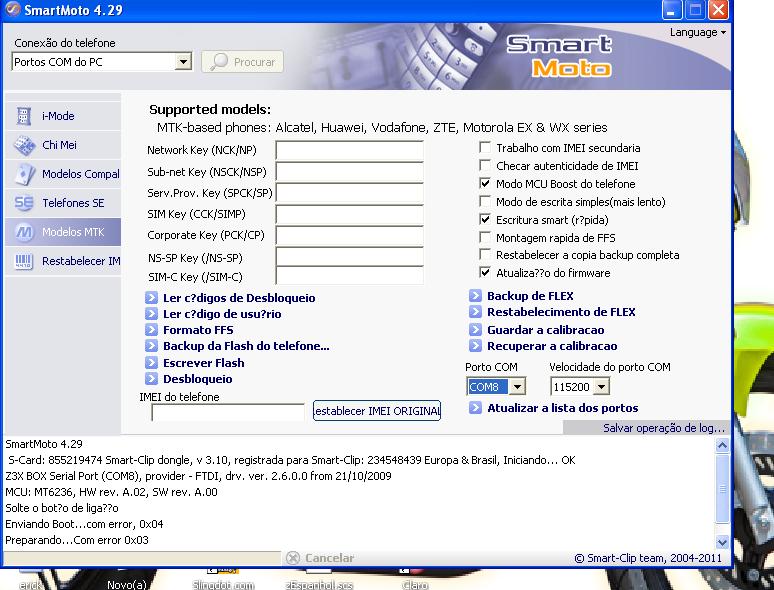Enable Modo de escrita simples checkbox
Viewport: 774px width, 590px height.
point(485,201)
